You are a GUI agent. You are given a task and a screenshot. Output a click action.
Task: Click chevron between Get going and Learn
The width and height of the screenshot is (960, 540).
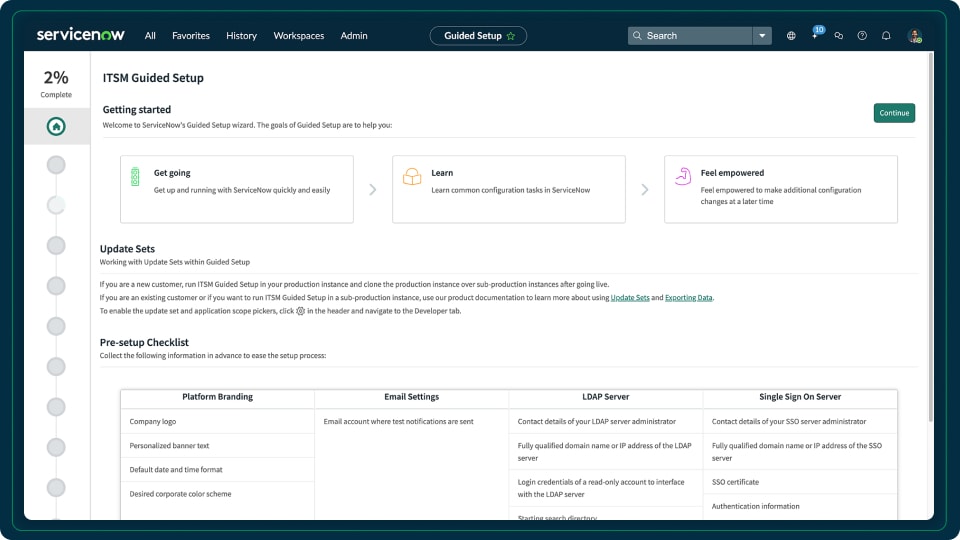(x=373, y=189)
